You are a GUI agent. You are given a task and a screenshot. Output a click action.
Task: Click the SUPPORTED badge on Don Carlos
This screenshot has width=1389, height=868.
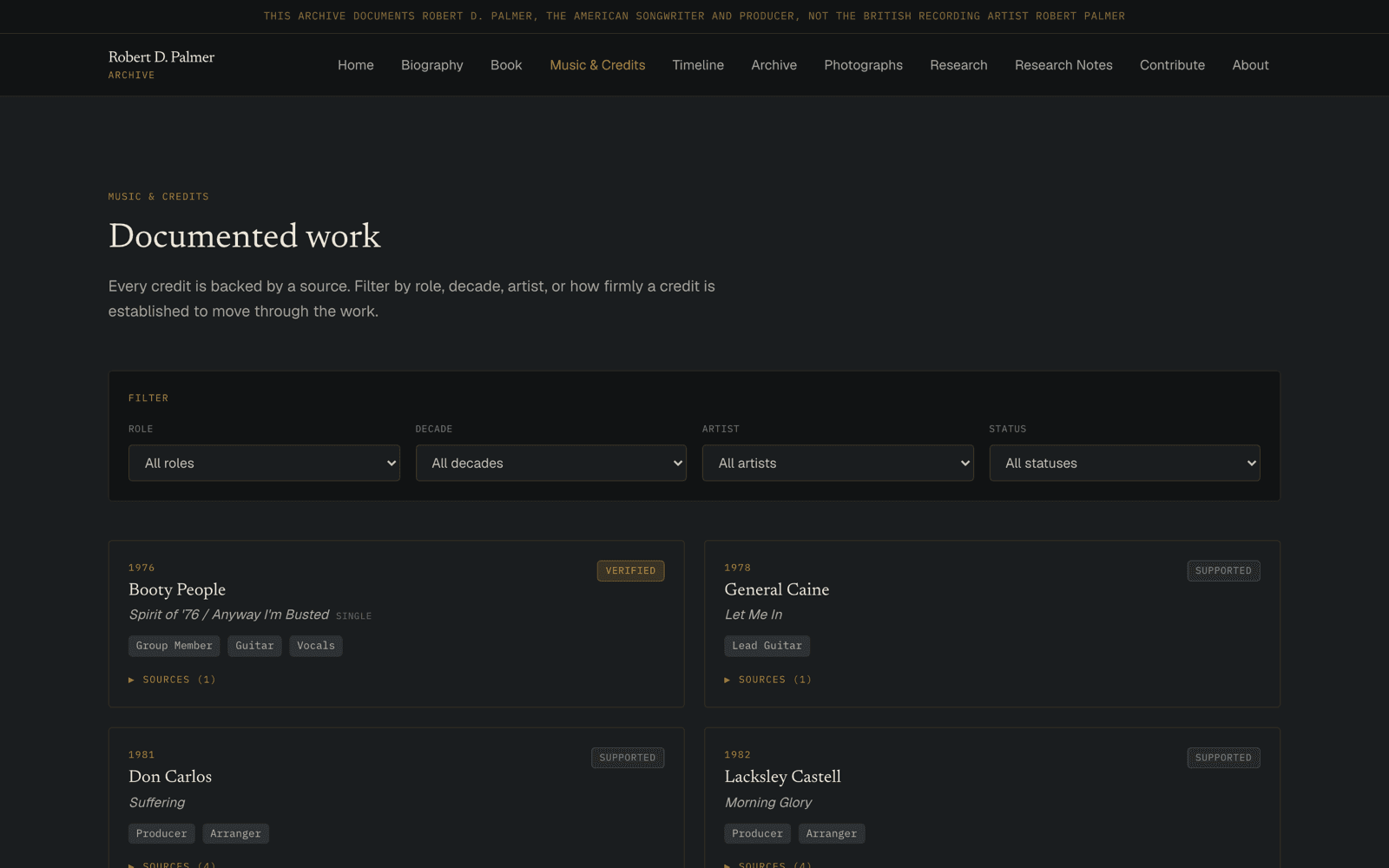click(x=628, y=758)
